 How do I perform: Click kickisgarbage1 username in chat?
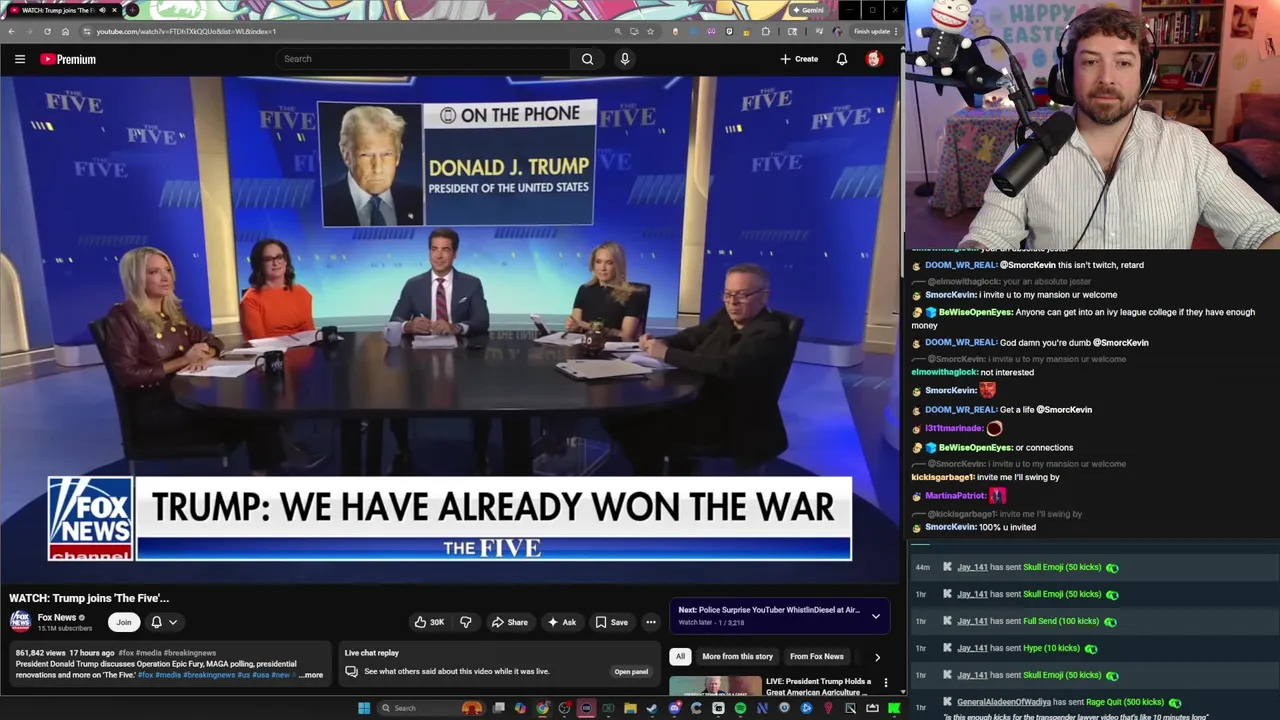click(x=943, y=478)
